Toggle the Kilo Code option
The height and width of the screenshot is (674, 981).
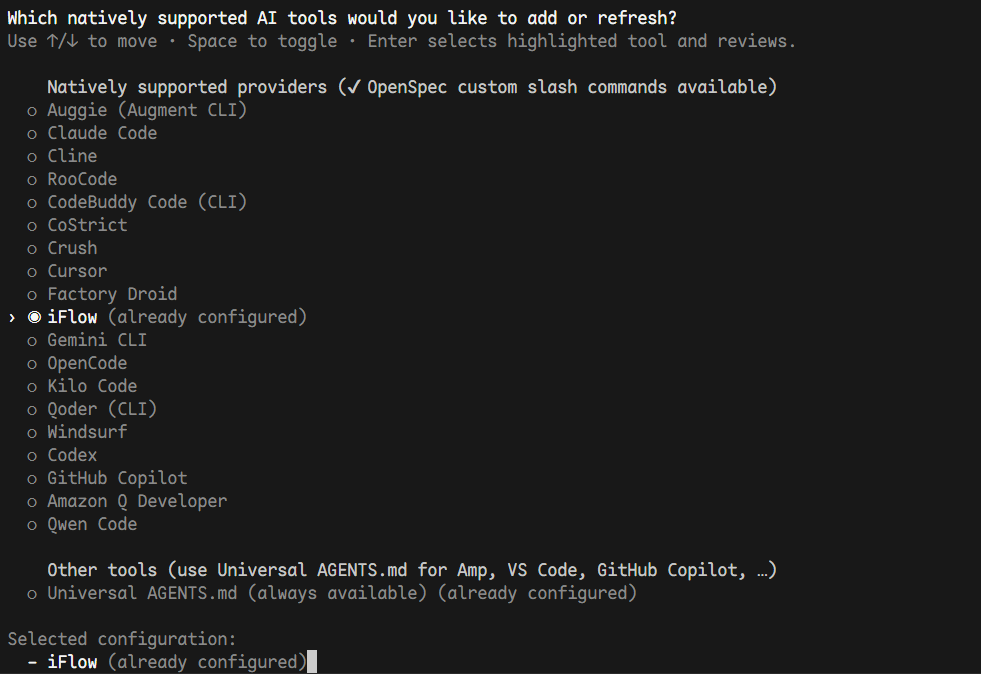92,386
